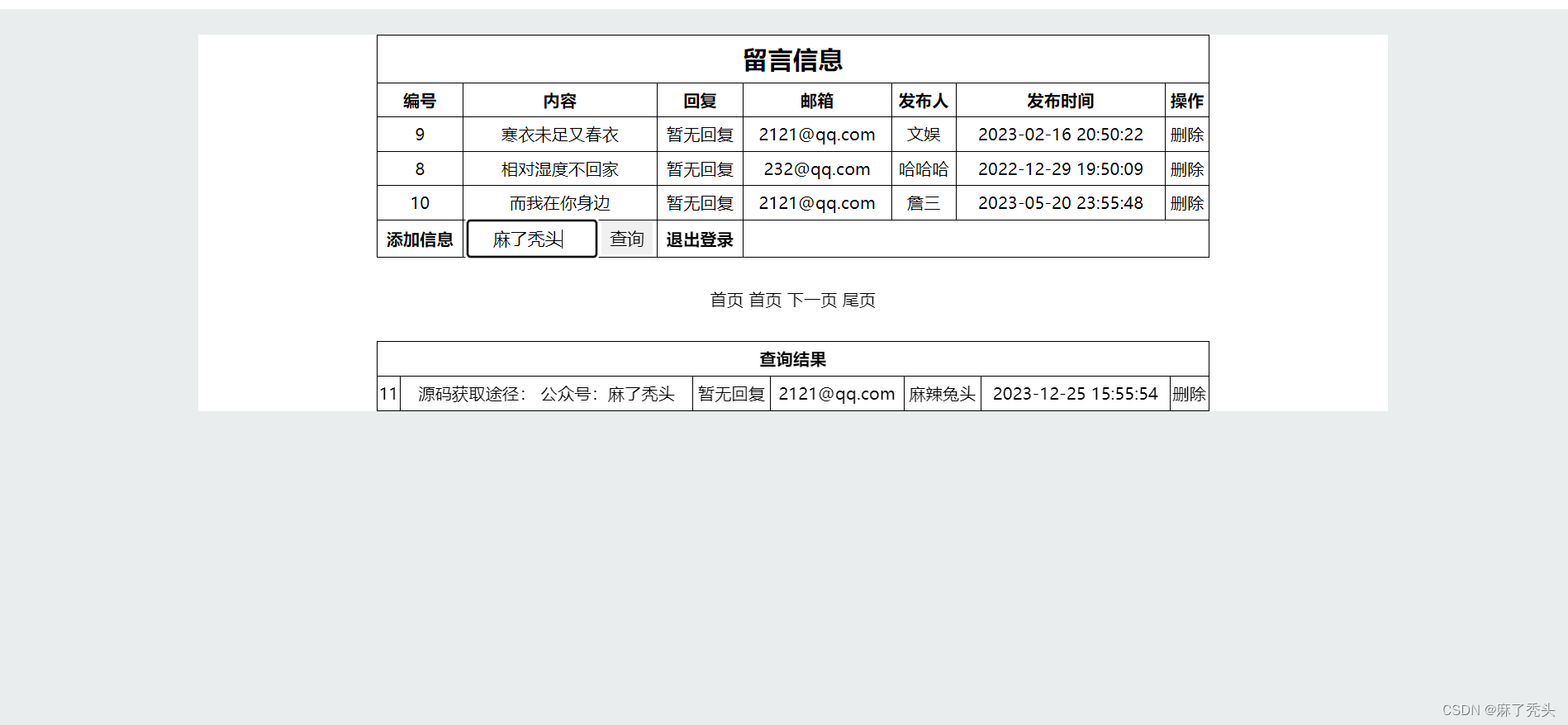The width and height of the screenshot is (1568, 725).
Task: Delete message number 9 via 删除
Action: click(x=1187, y=135)
